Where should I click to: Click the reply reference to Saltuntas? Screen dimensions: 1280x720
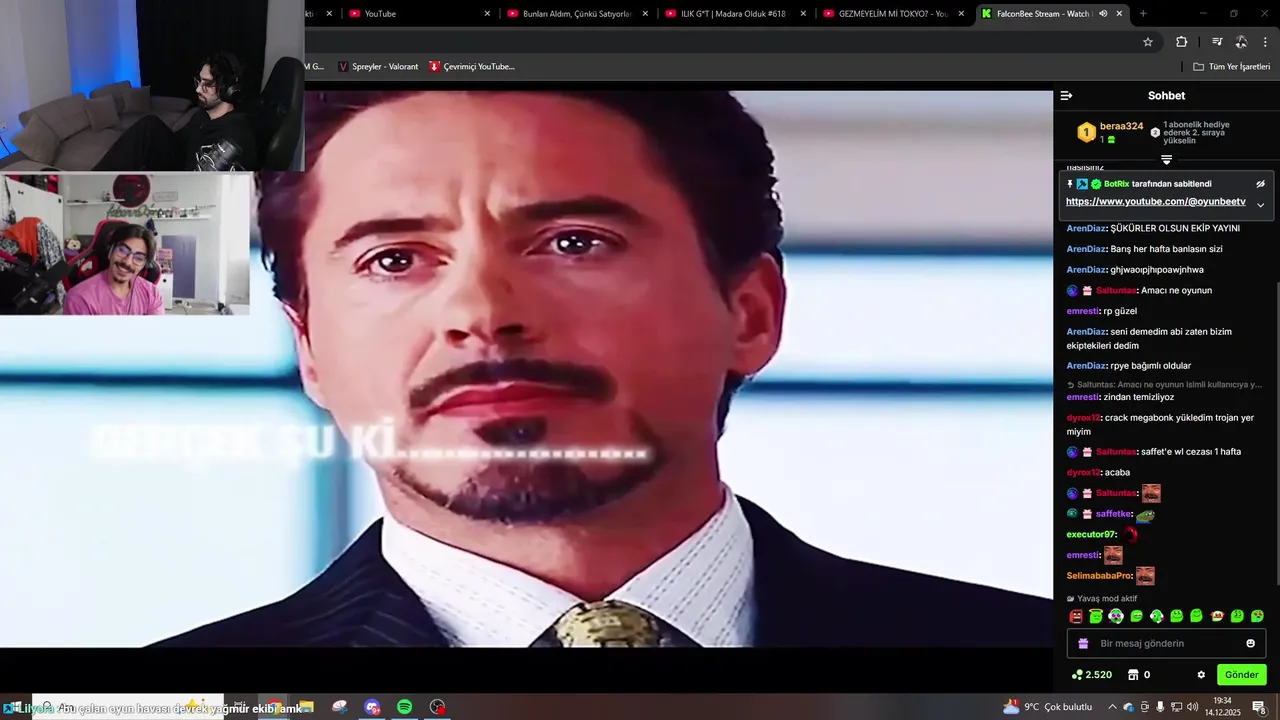point(1165,384)
